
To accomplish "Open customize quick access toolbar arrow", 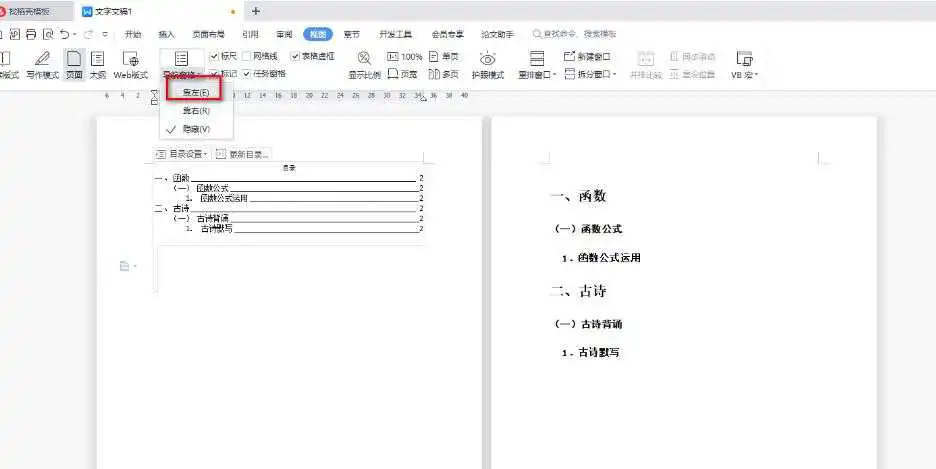I will [105, 34].
